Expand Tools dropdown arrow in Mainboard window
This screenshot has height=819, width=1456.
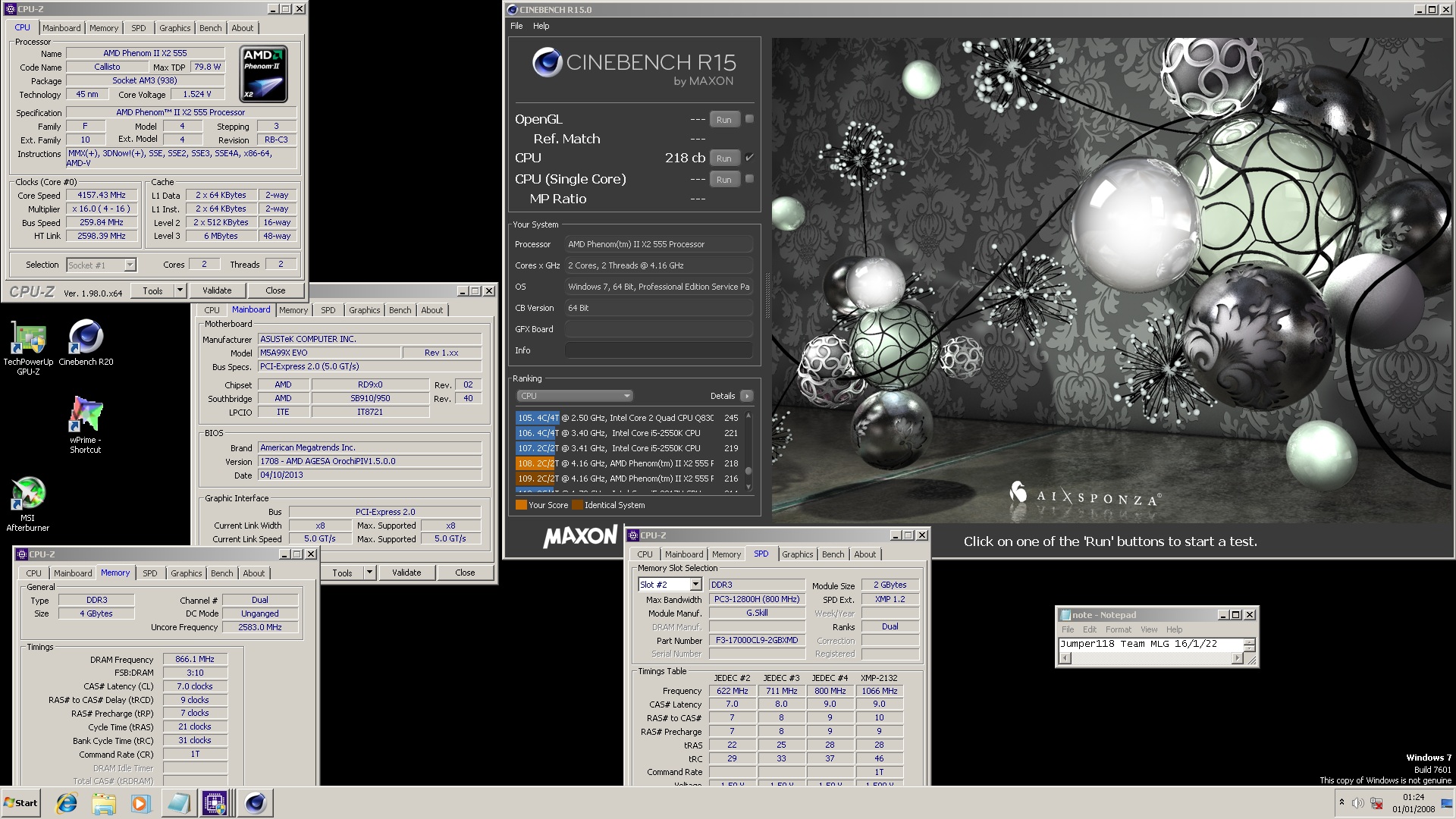click(x=369, y=573)
